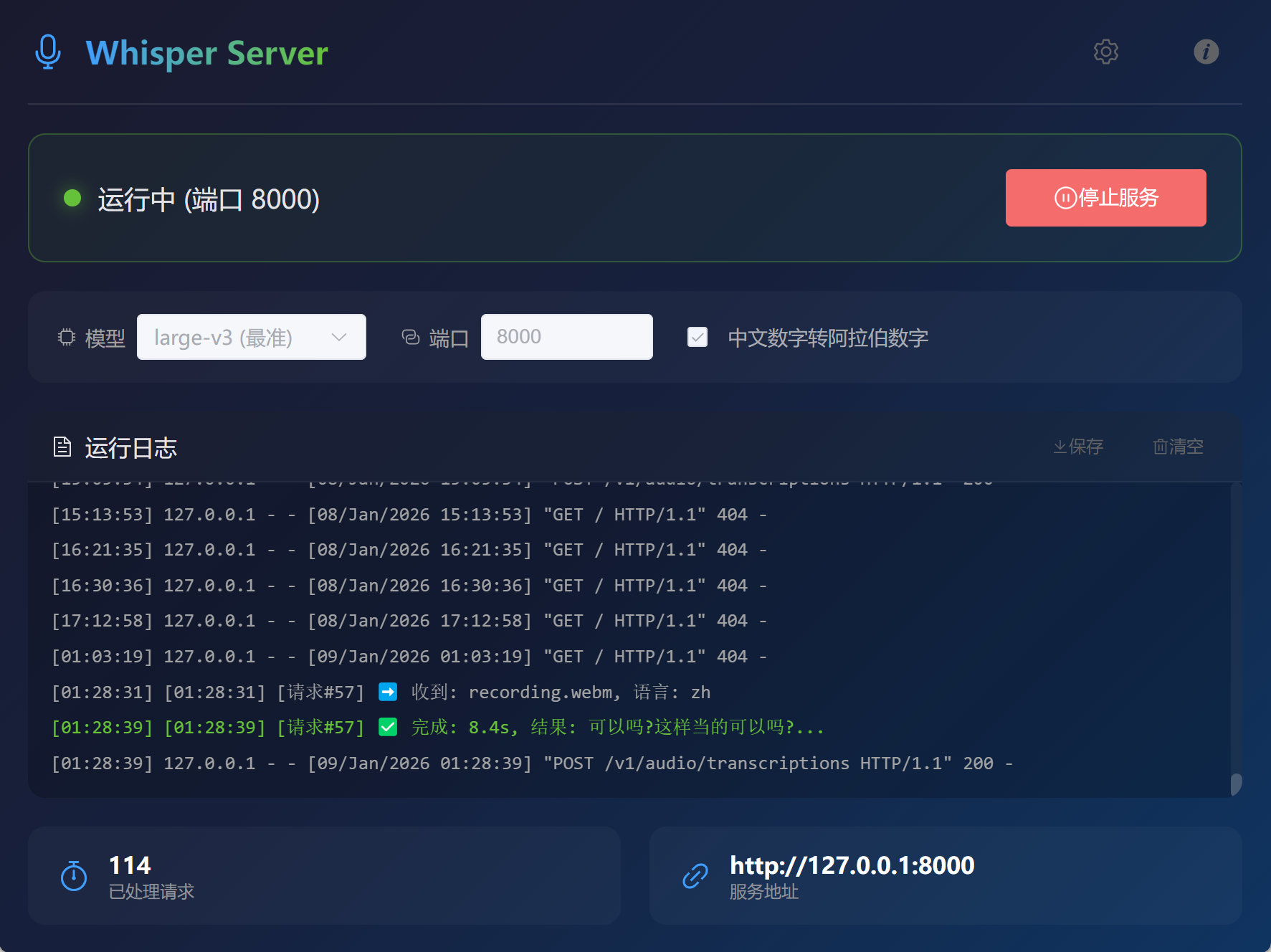
Task: Click the 收到: recording.webm log line
Action: 381,692
